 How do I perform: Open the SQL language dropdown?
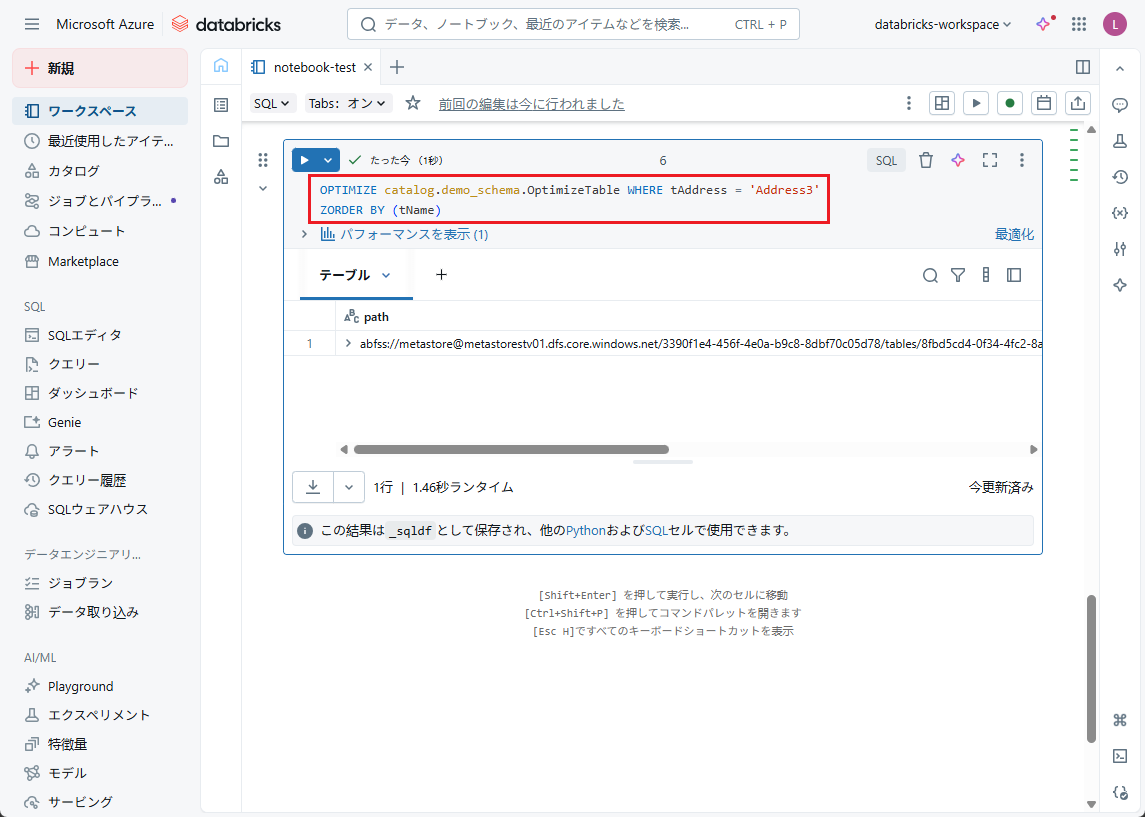tap(273, 103)
